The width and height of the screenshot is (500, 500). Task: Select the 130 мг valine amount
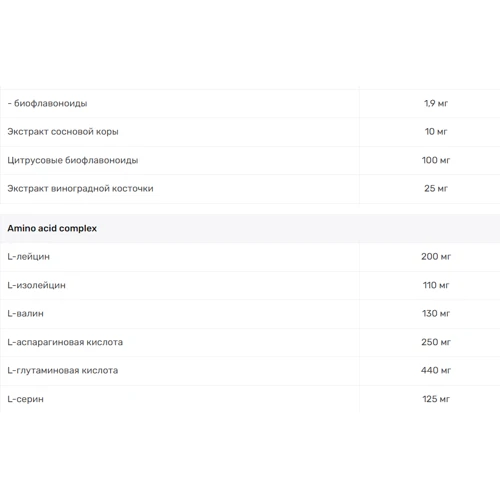(x=436, y=314)
